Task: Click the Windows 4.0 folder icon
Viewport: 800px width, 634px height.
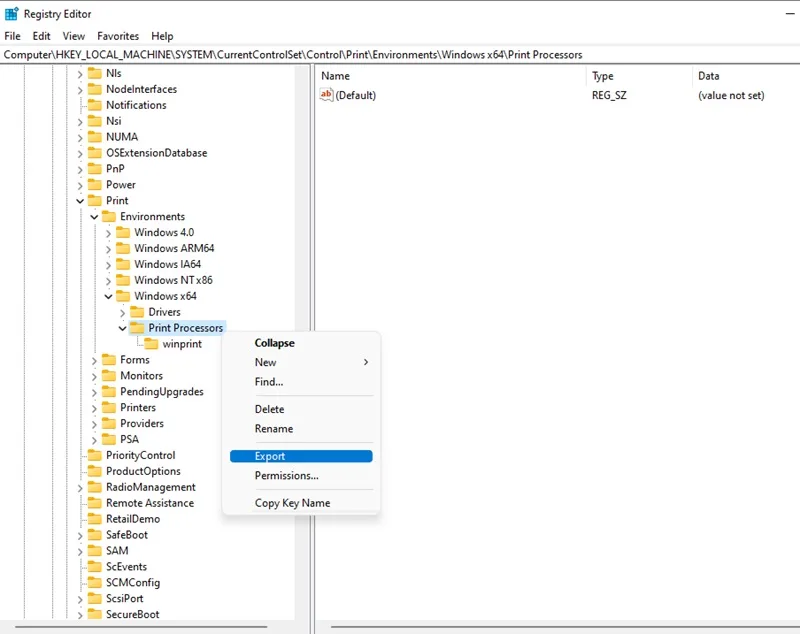Action: pyautogui.click(x=123, y=232)
